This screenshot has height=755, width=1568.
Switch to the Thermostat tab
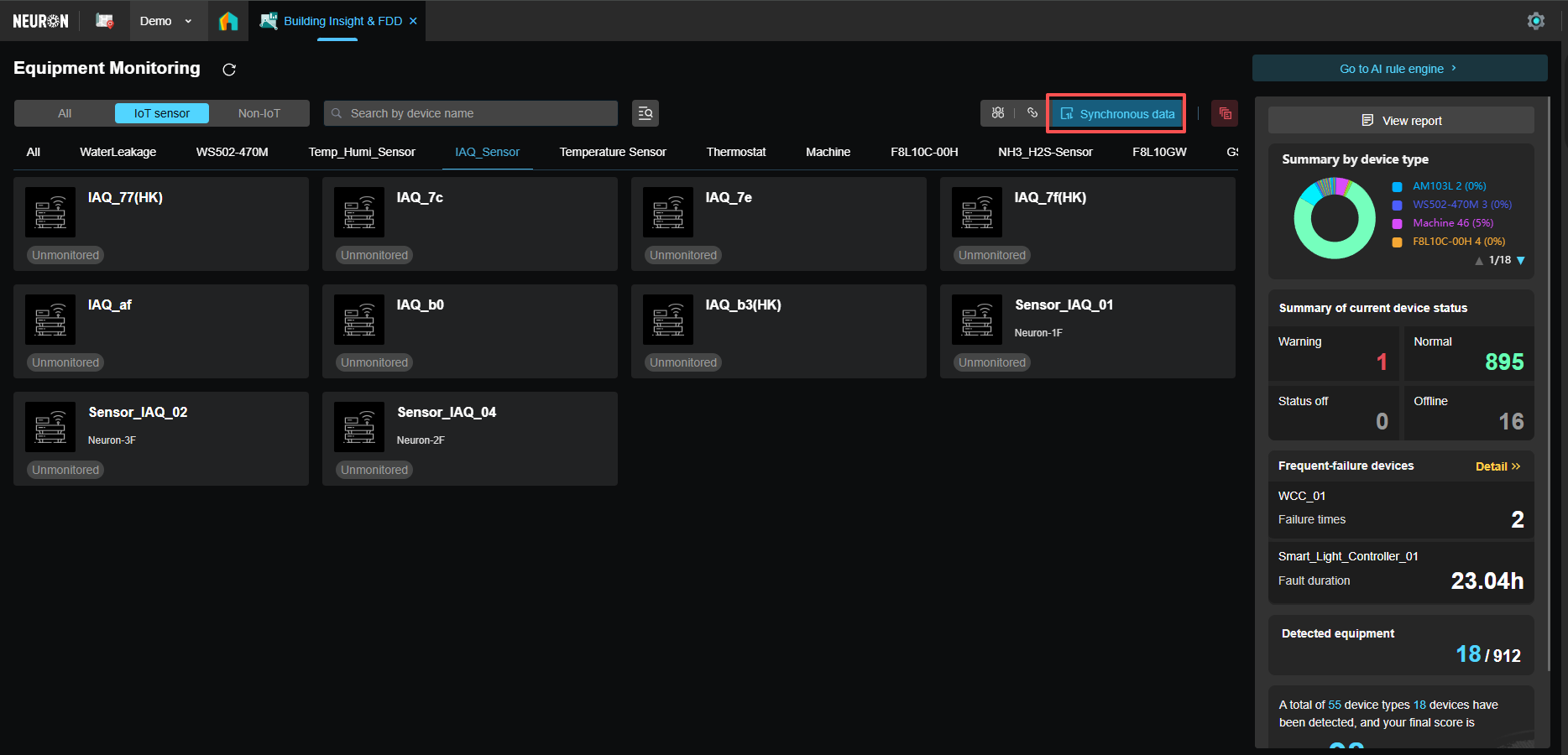pos(735,152)
